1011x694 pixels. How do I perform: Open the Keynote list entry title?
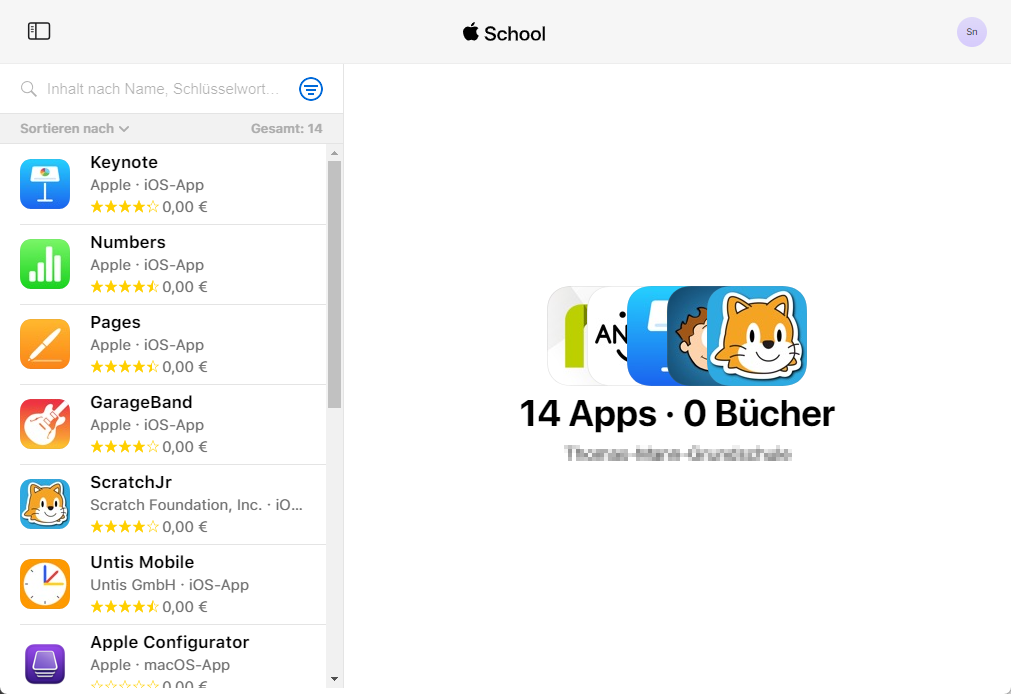[x=124, y=163]
